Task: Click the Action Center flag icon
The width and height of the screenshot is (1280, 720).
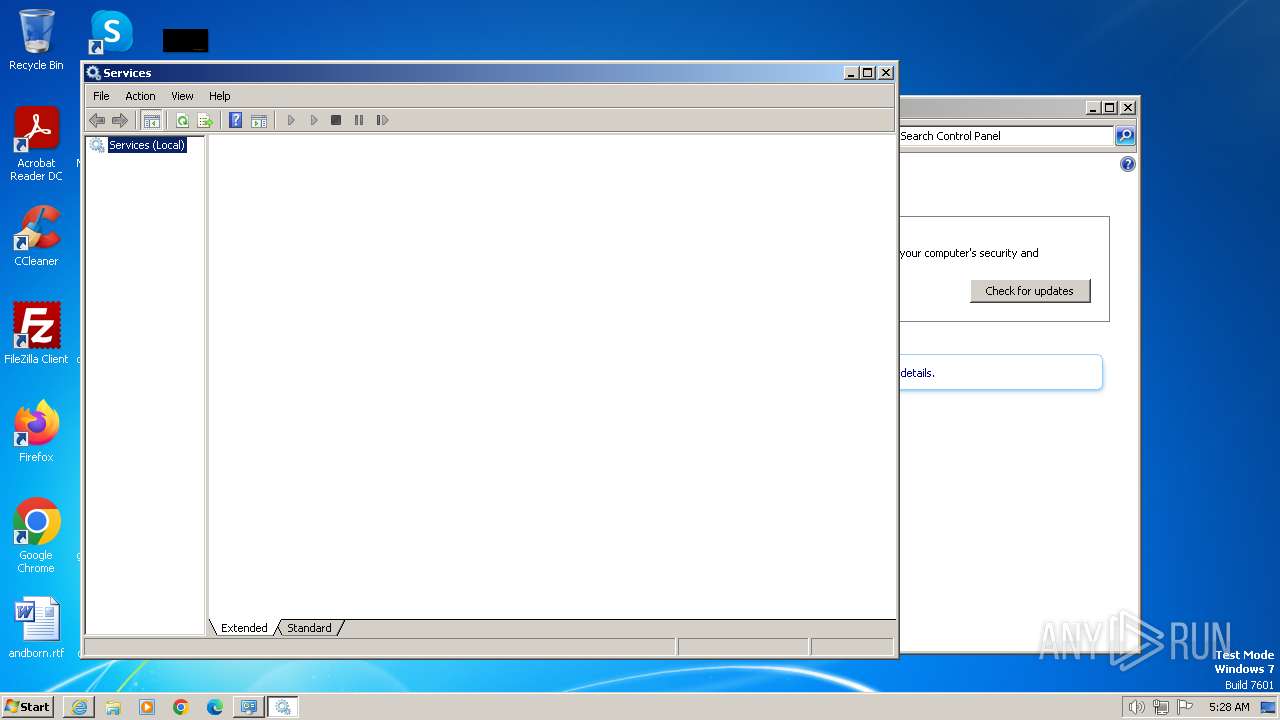Action: pyautogui.click(x=1185, y=707)
